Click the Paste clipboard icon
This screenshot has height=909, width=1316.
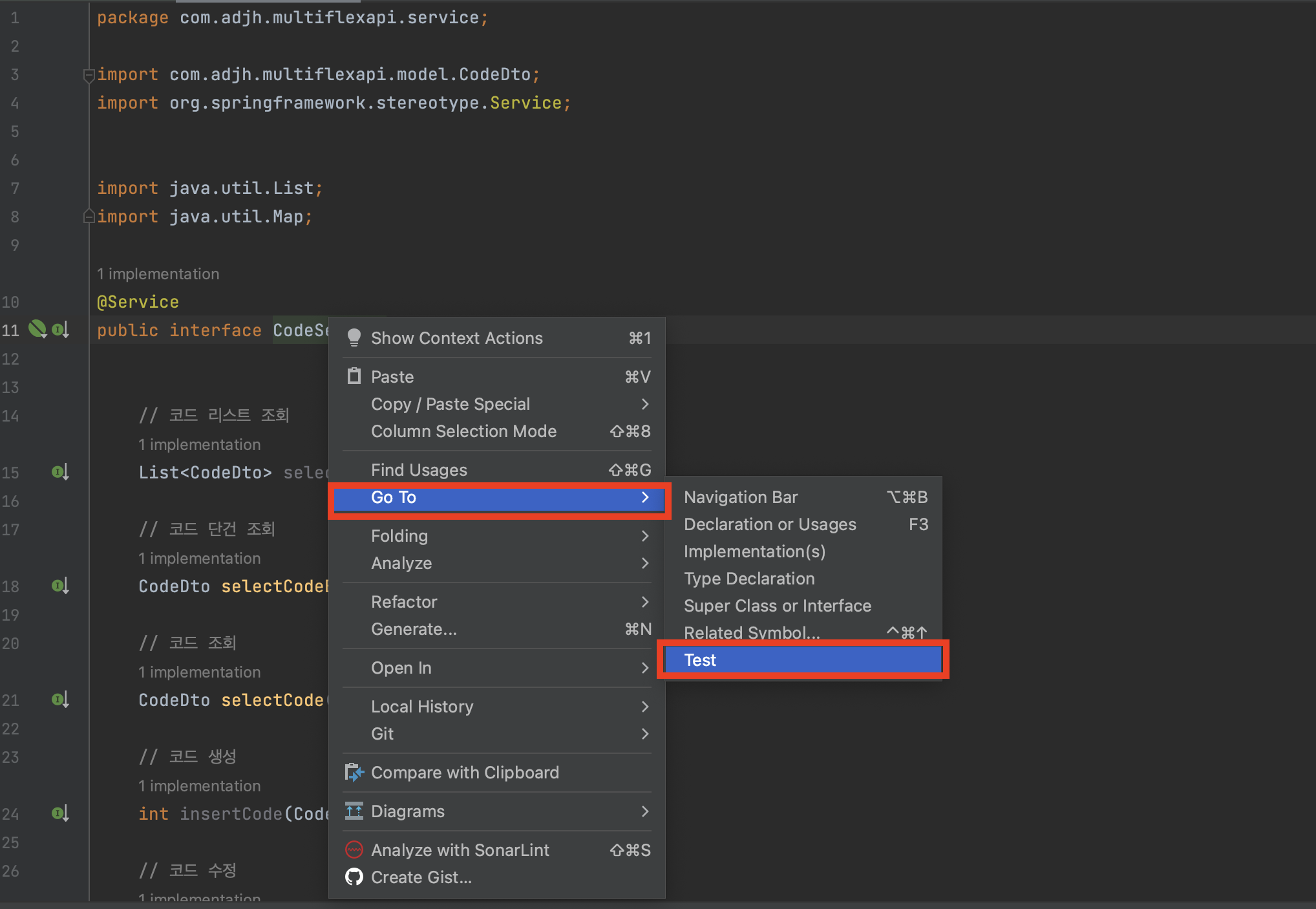point(354,376)
